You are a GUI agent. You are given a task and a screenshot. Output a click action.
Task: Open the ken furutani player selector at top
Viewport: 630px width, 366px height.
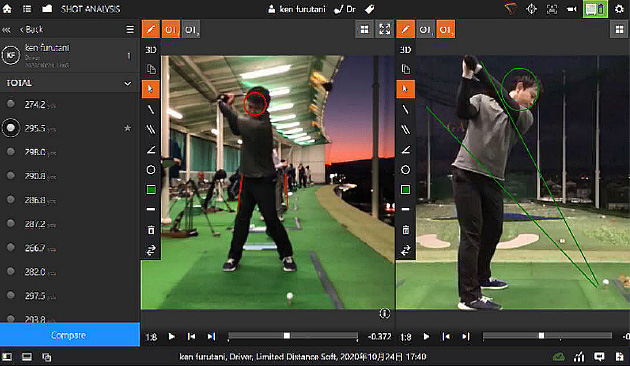(297, 9)
